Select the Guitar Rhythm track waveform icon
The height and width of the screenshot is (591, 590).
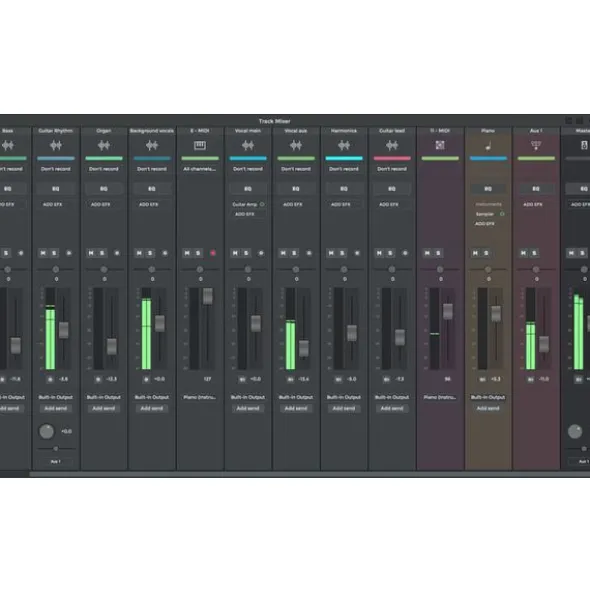pyautogui.click(x=56, y=145)
